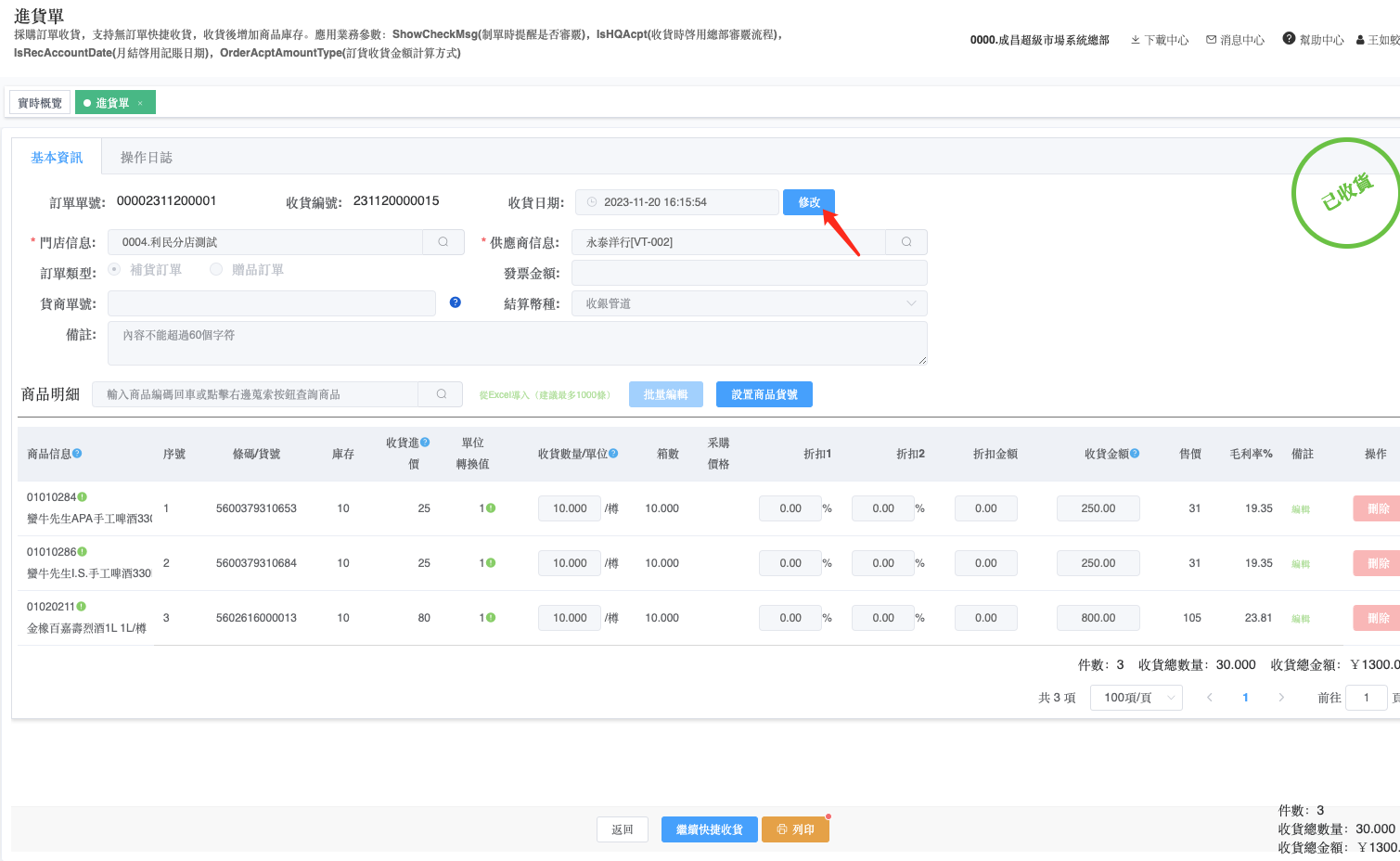Image resolution: width=1400 pixels, height=861 pixels.
Task: Click 修改 button next to 收貨日期
Action: point(809,202)
